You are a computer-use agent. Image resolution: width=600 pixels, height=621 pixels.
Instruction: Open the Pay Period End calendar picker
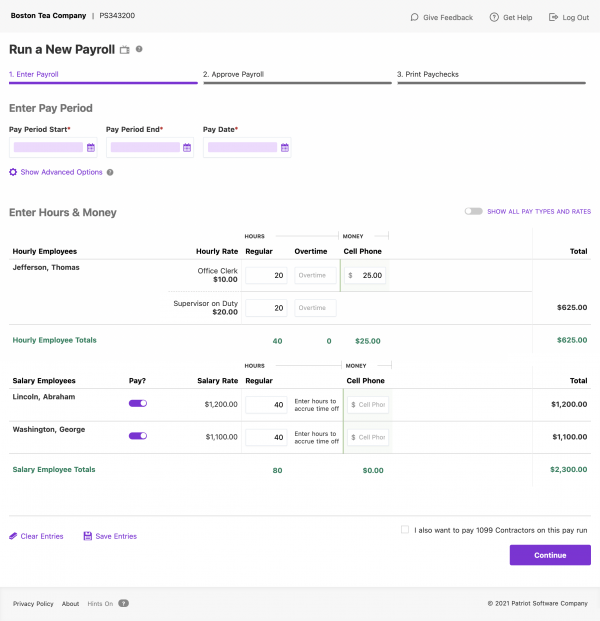(187, 148)
